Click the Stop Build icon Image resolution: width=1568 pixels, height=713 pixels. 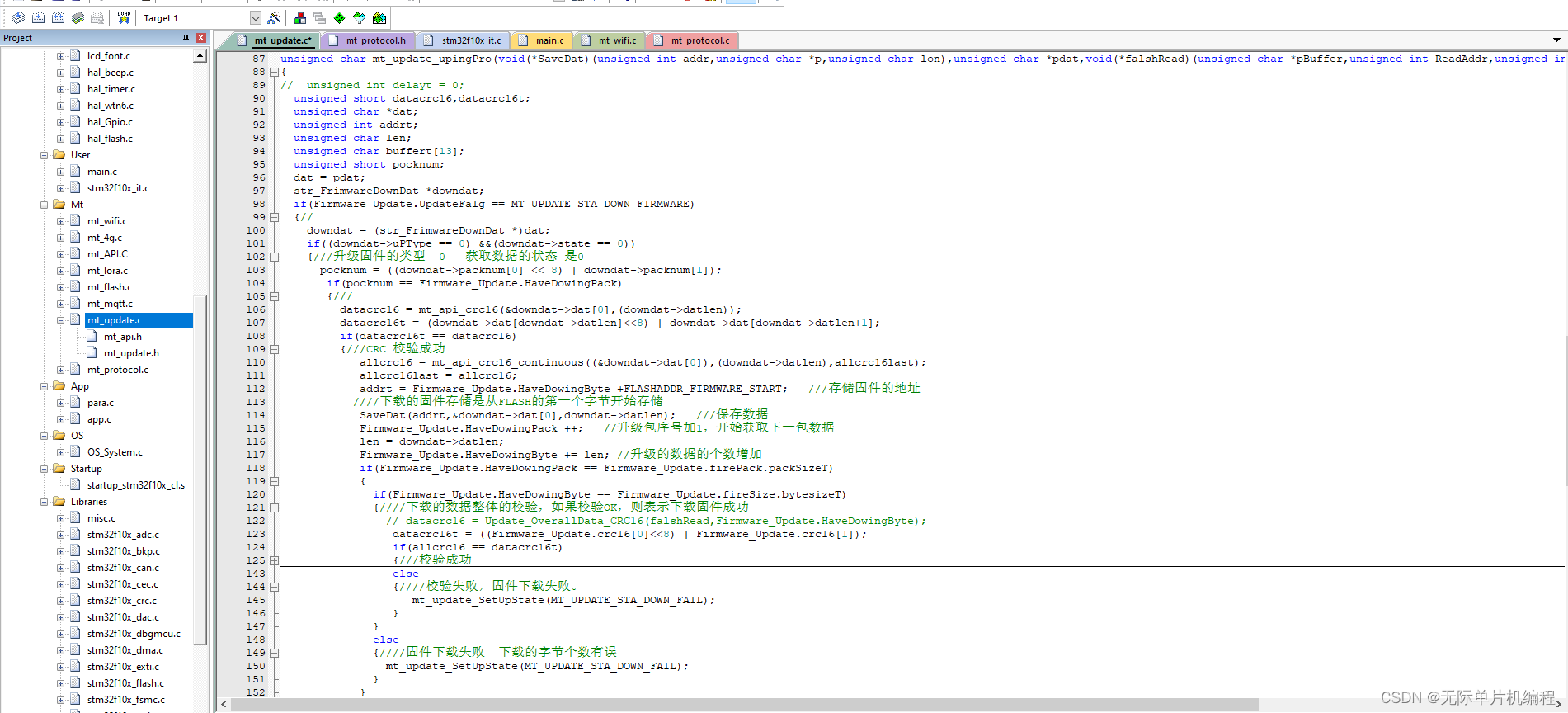pos(97,17)
